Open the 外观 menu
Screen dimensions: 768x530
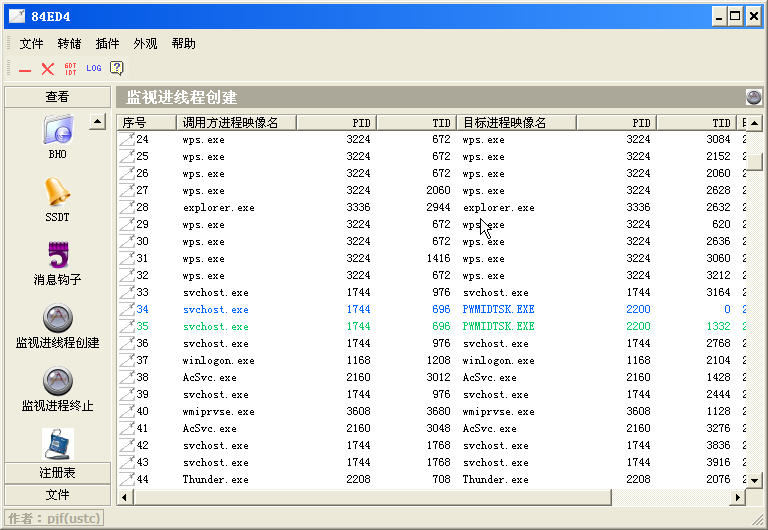click(145, 44)
